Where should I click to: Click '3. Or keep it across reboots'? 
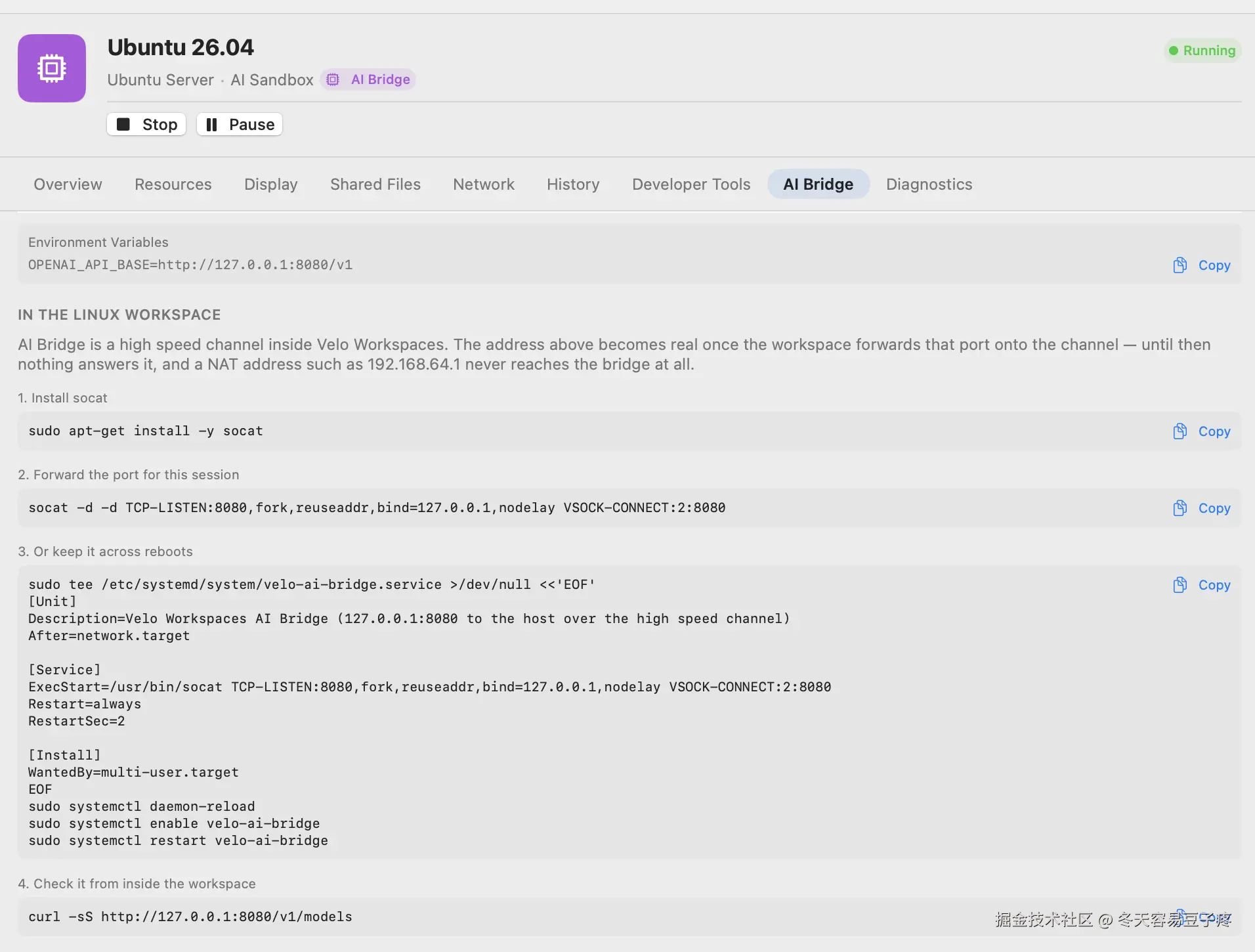click(105, 552)
